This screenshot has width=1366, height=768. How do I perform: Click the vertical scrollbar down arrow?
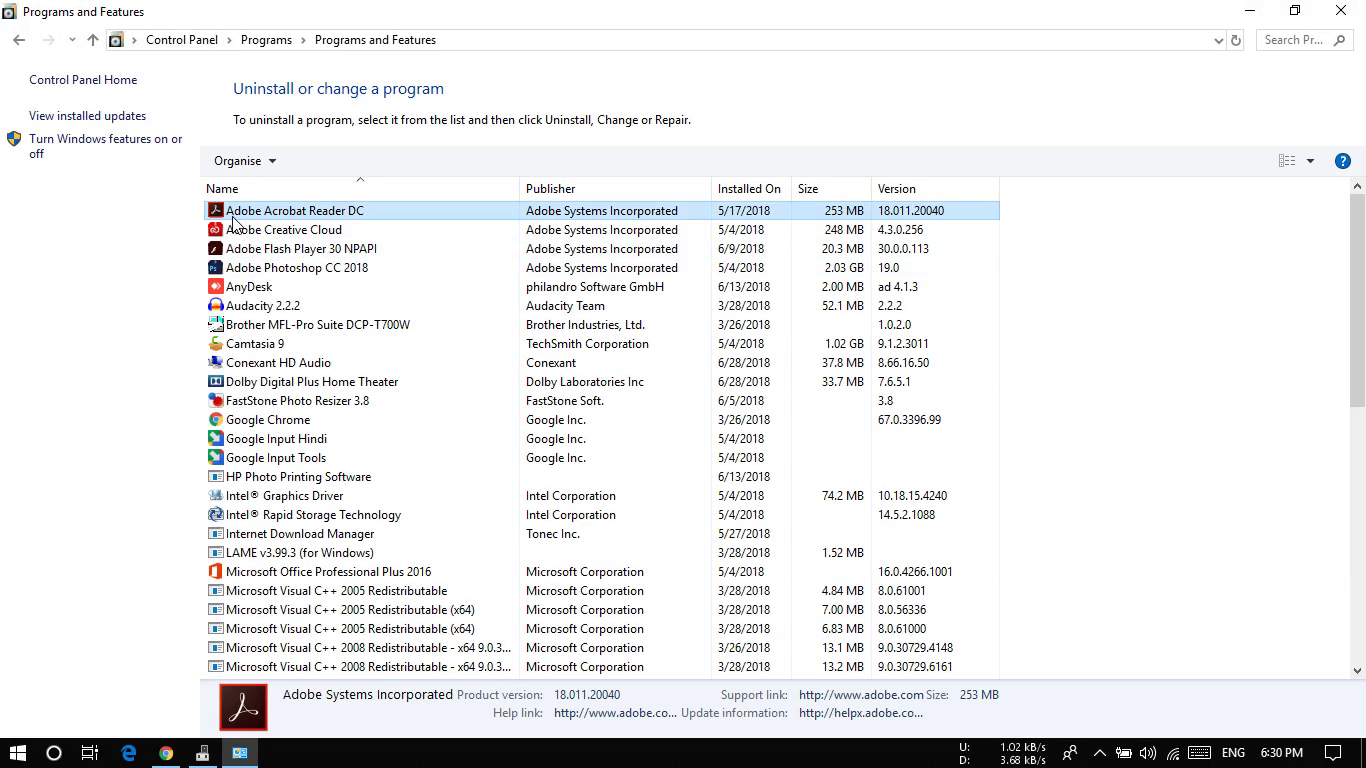1357,670
